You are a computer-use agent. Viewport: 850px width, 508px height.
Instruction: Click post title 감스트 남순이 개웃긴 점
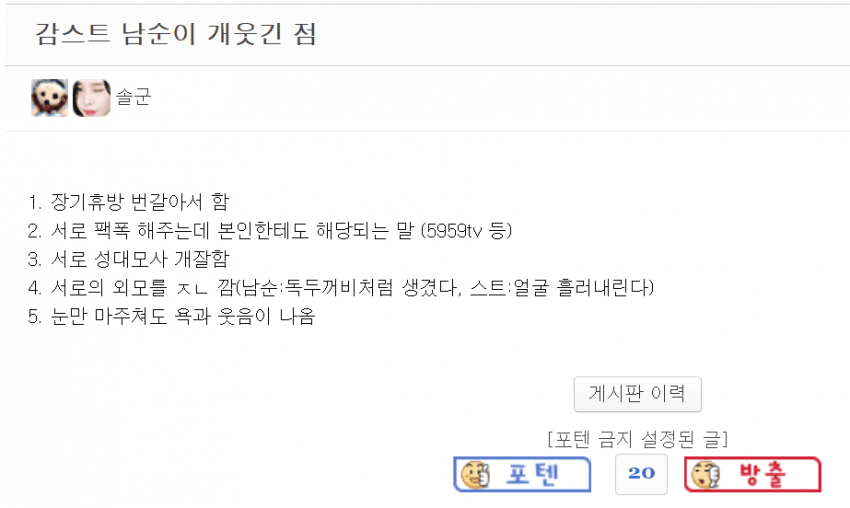point(175,34)
